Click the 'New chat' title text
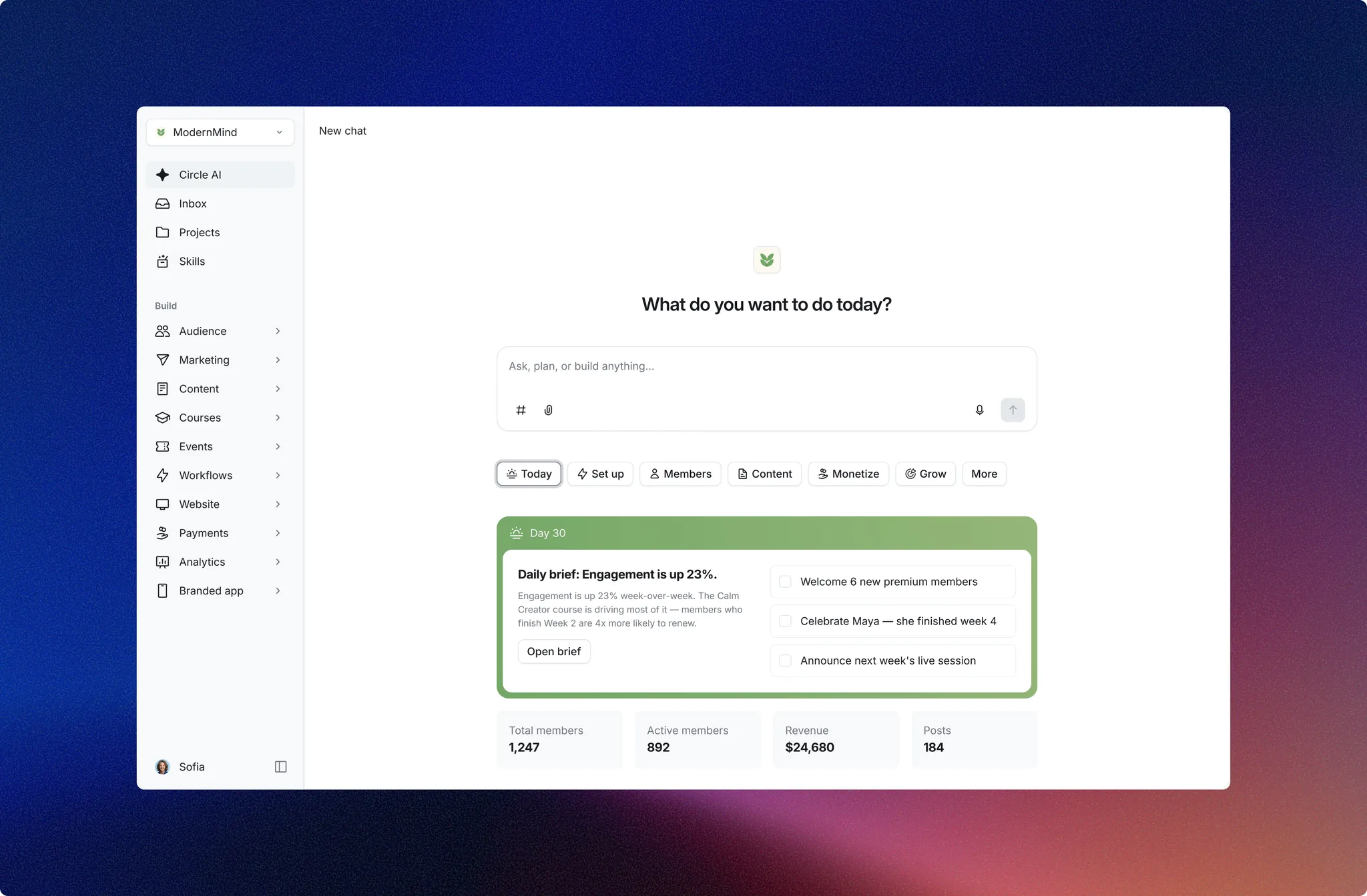1367x896 pixels. click(x=342, y=131)
